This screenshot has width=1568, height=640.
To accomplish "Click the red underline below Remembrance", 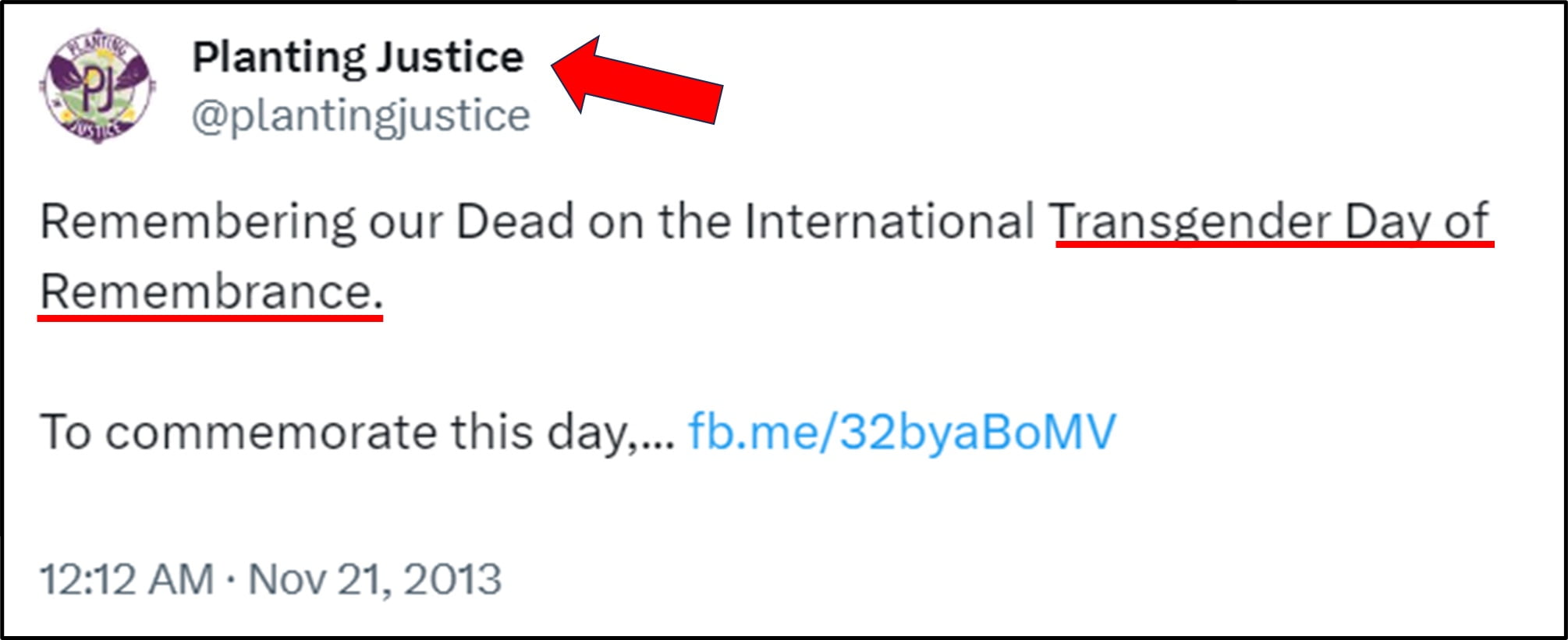I will [x=211, y=317].
